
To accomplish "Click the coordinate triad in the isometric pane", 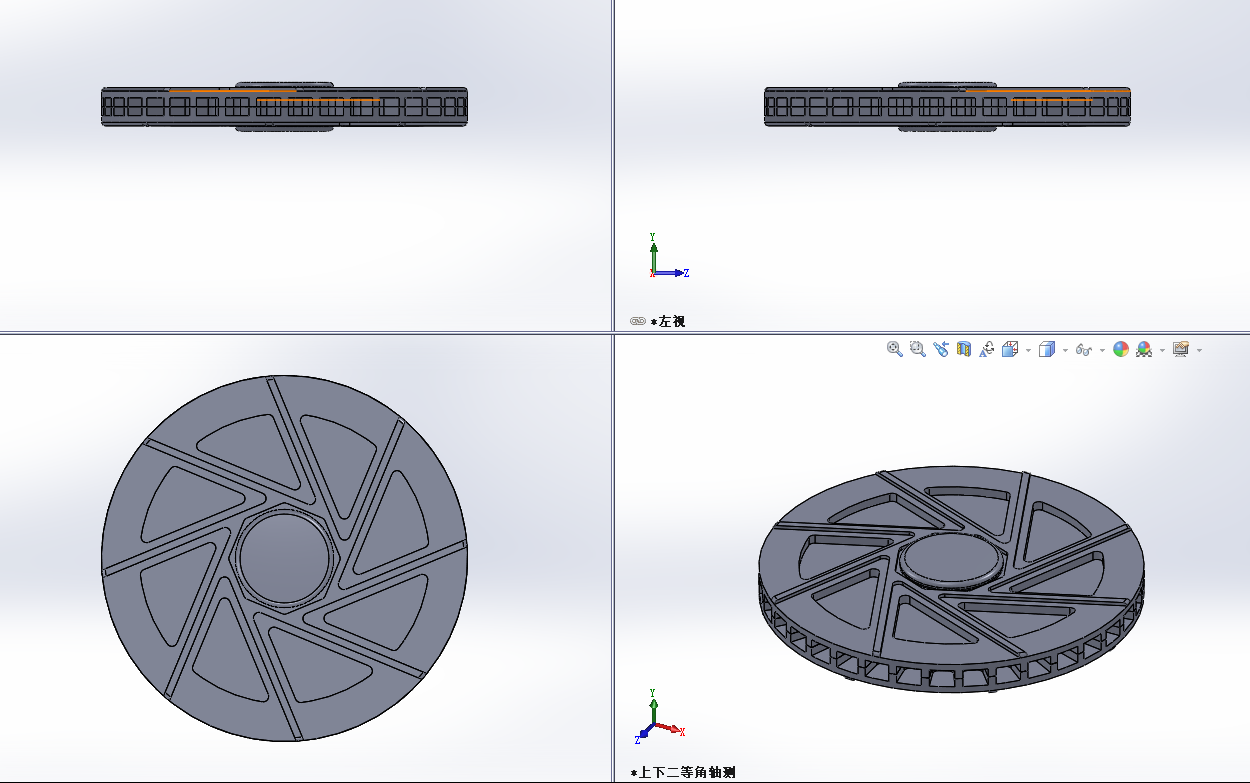I will pos(660,717).
